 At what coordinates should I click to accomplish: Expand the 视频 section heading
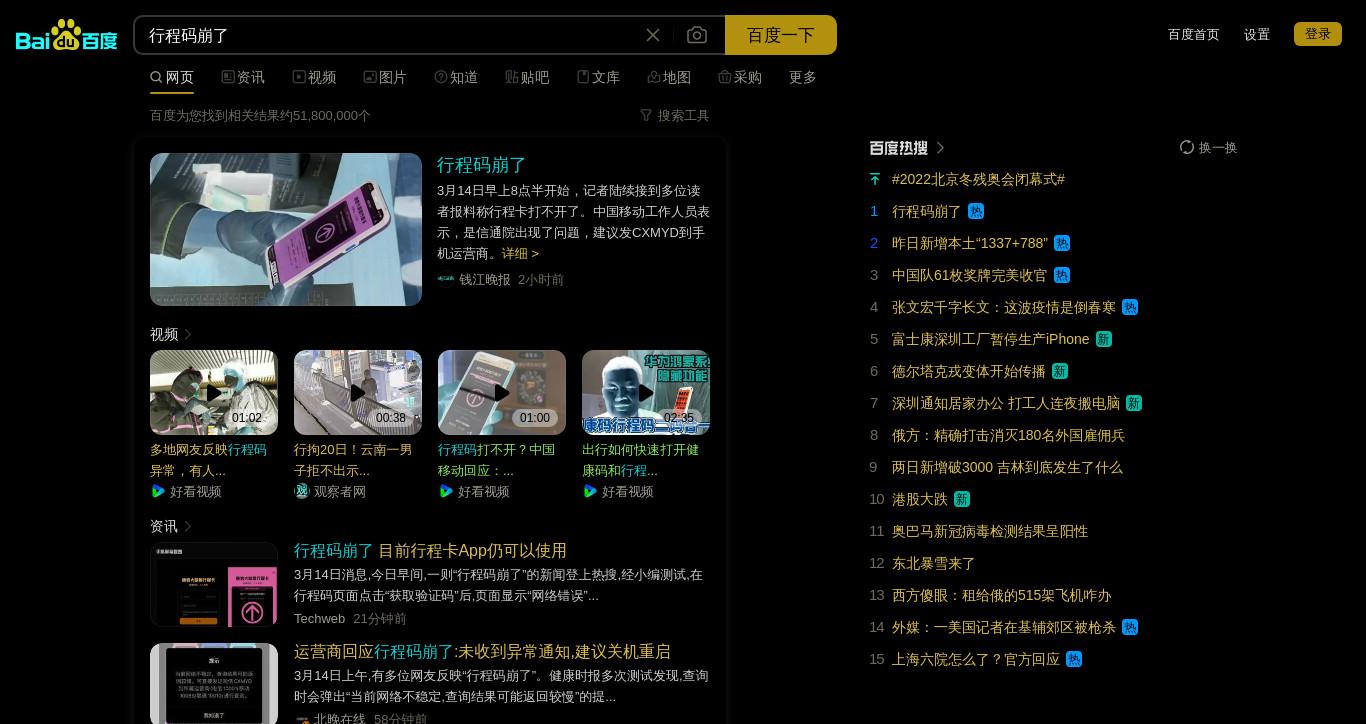point(171,334)
